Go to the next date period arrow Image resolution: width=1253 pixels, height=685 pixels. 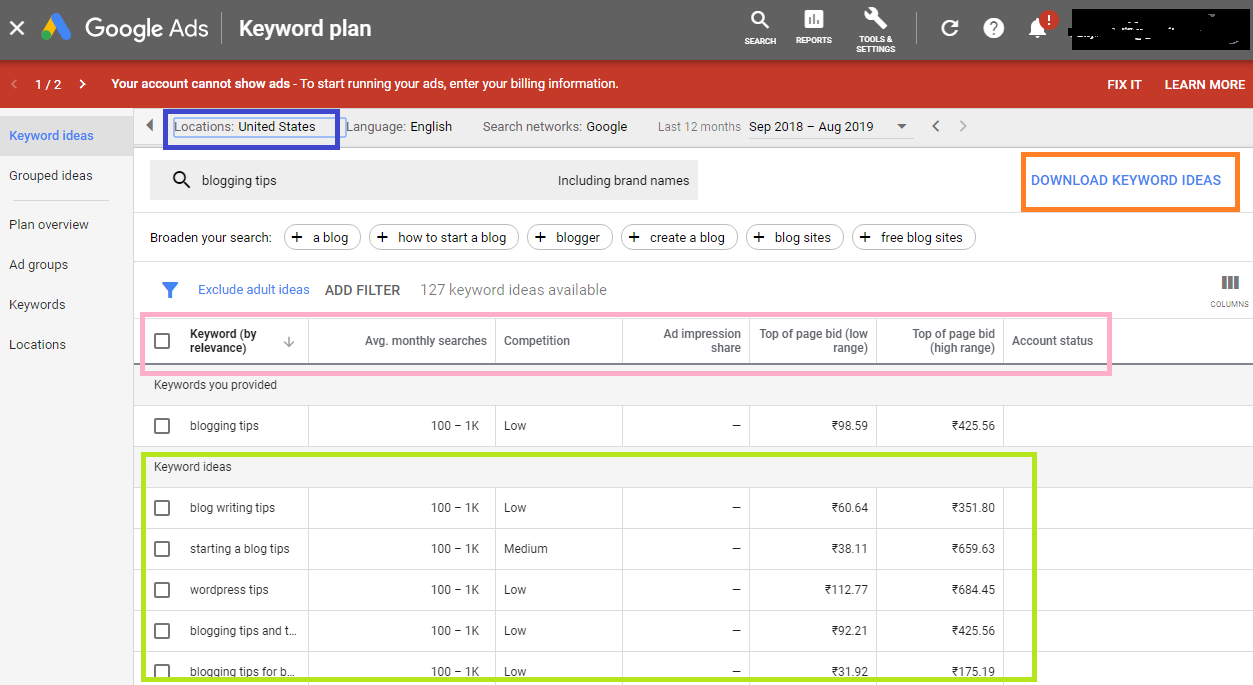(963, 126)
